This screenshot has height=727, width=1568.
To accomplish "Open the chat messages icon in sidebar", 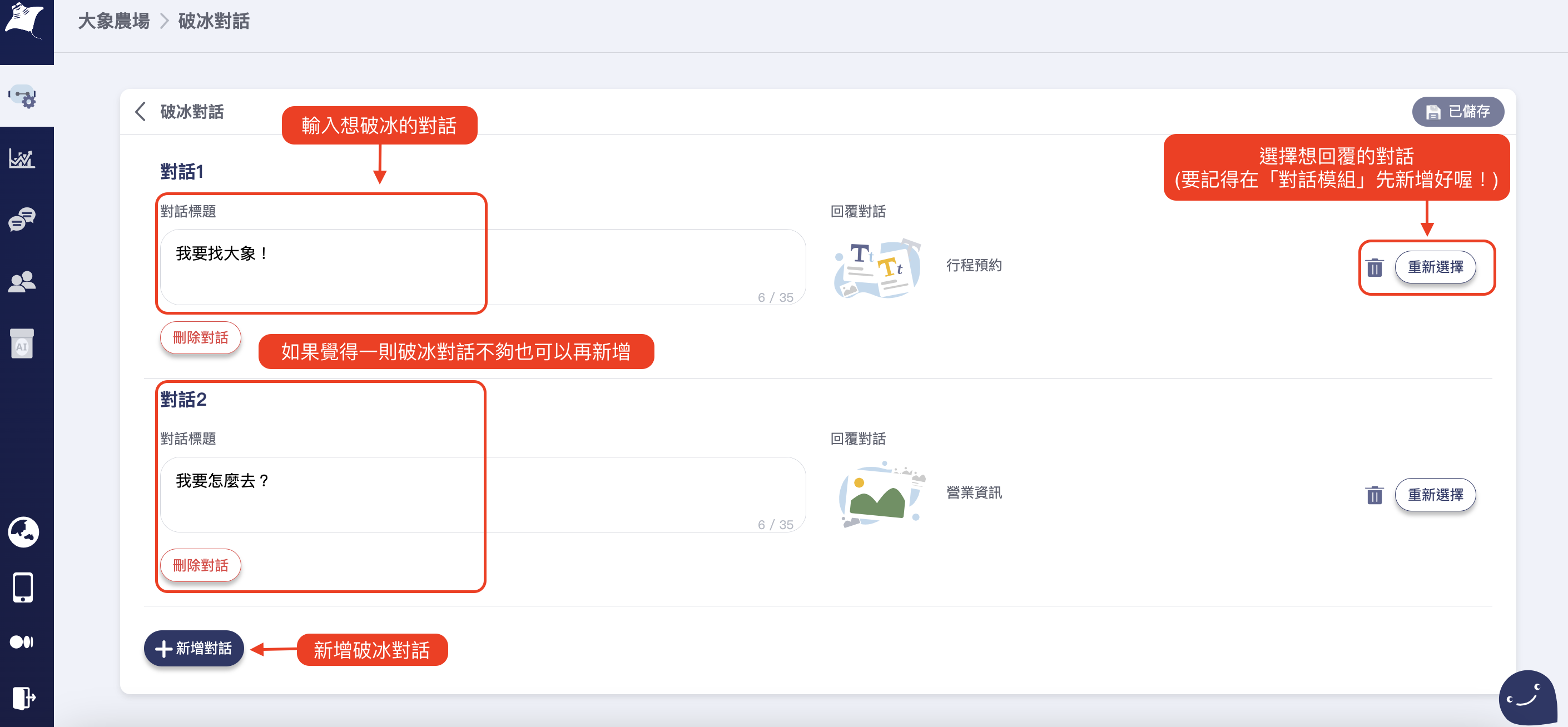I will tap(23, 220).
